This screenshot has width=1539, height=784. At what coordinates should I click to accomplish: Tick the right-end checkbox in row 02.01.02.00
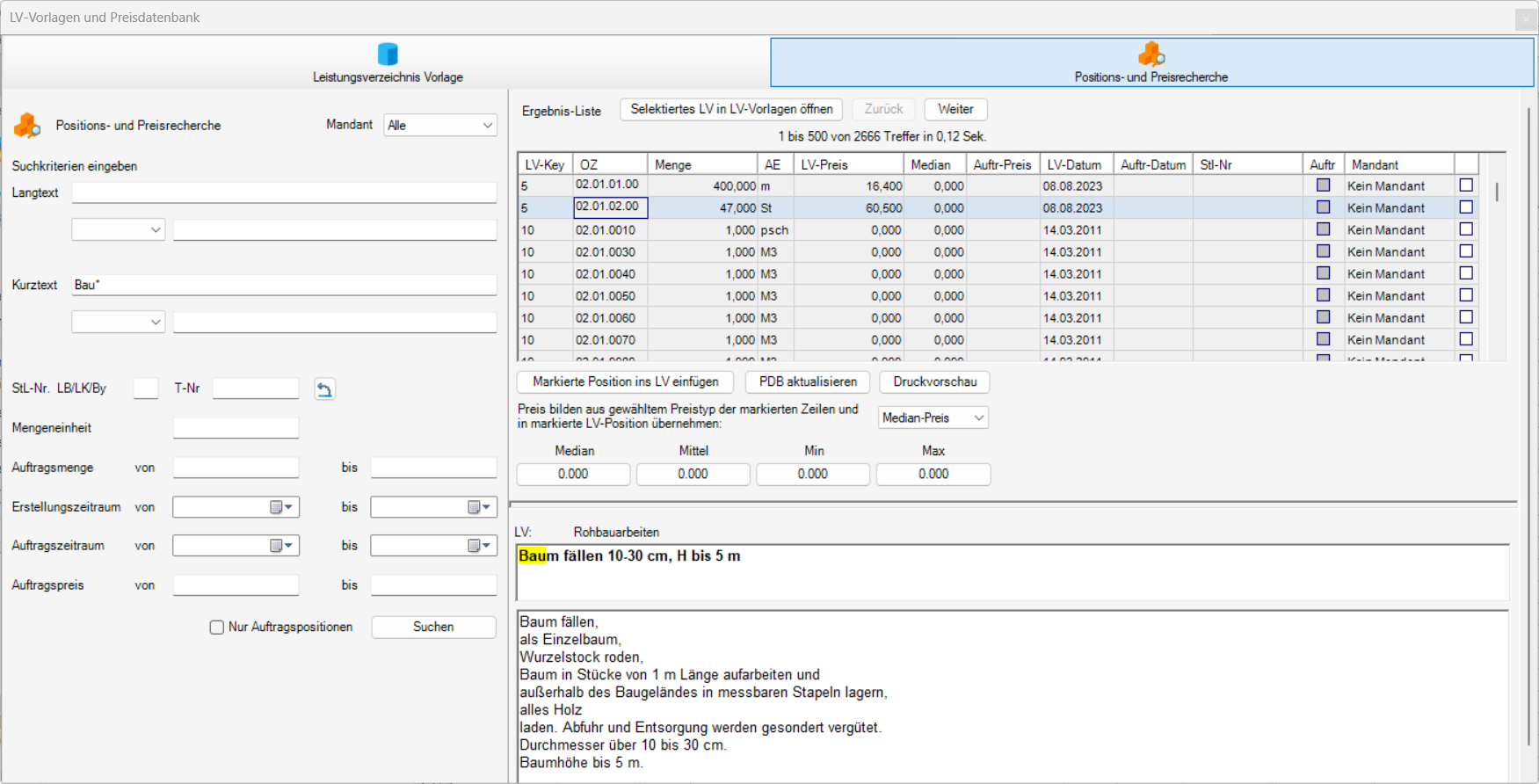point(1466,207)
